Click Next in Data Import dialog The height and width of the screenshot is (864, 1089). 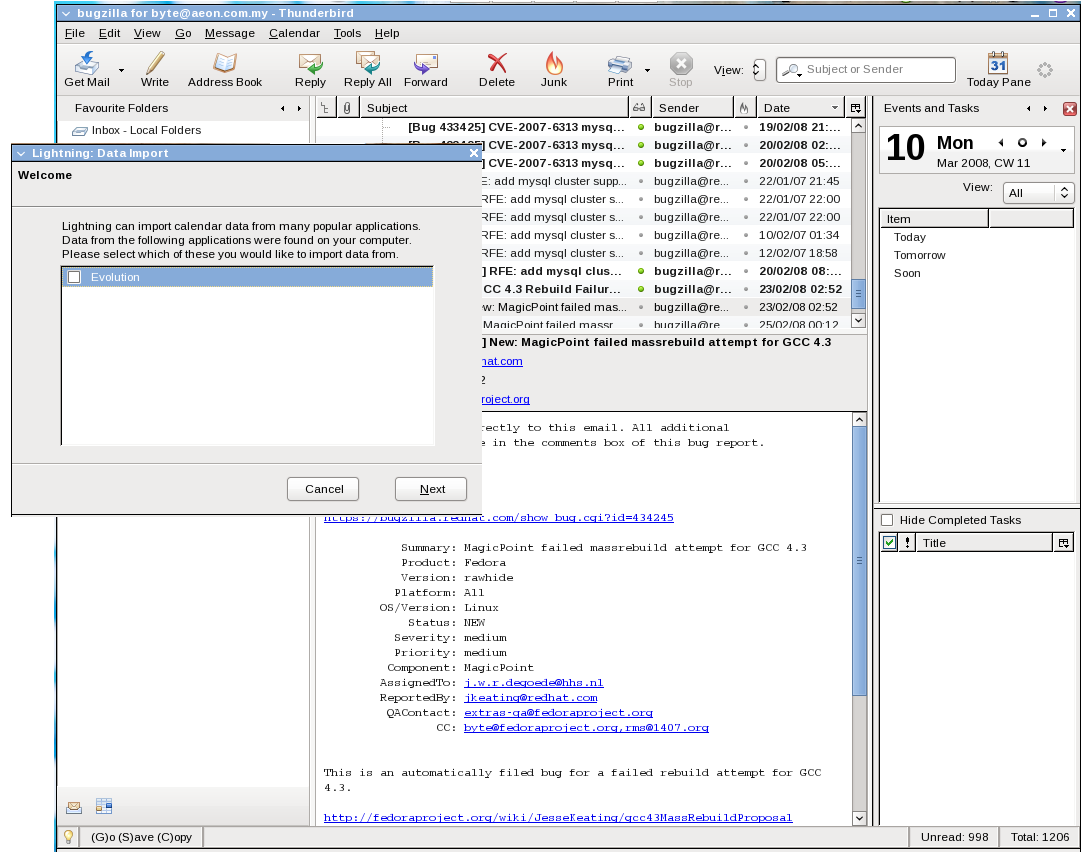point(432,489)
